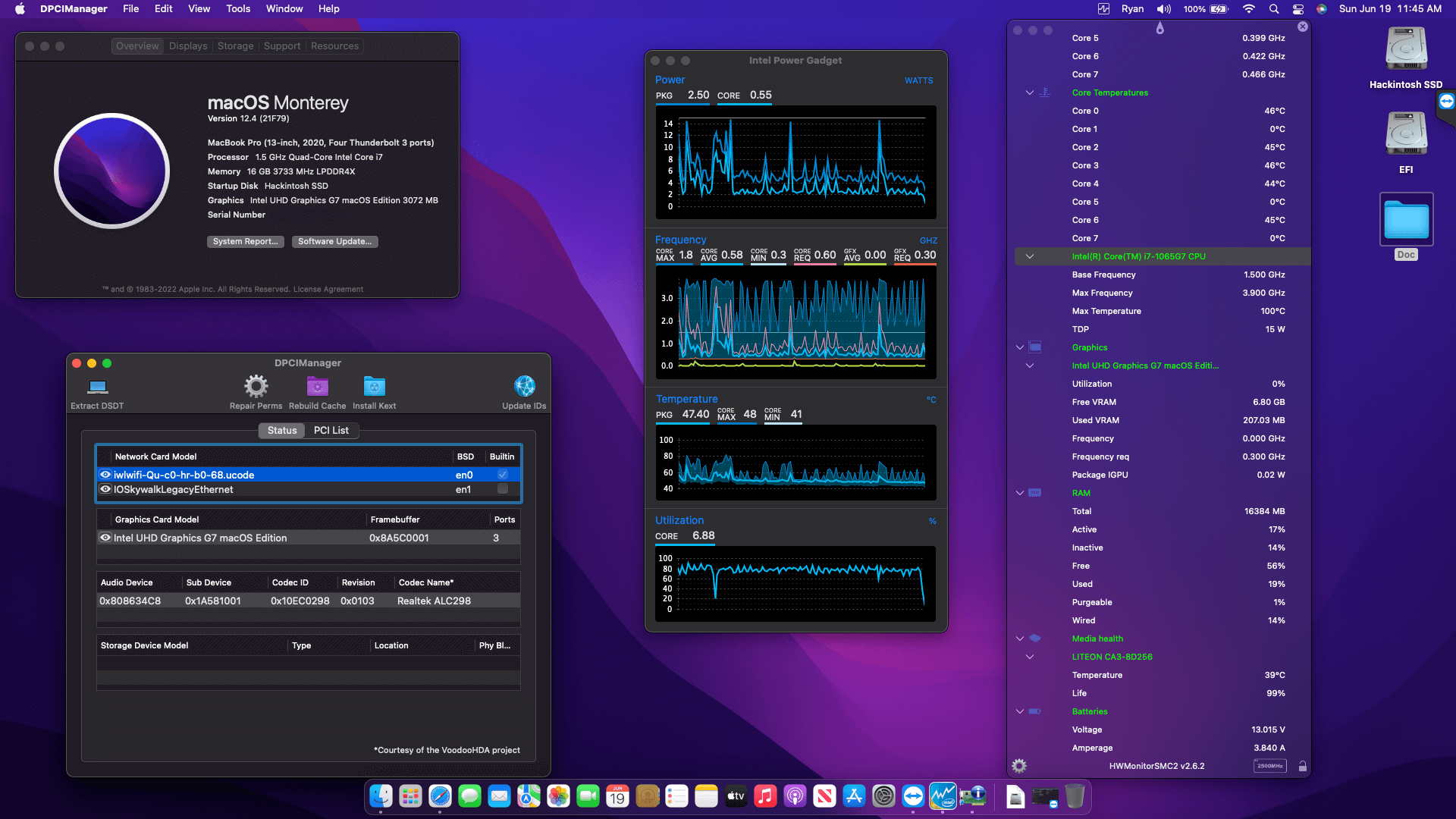Open the Window menu
The image size is (1456, 819).
point(284,9)
